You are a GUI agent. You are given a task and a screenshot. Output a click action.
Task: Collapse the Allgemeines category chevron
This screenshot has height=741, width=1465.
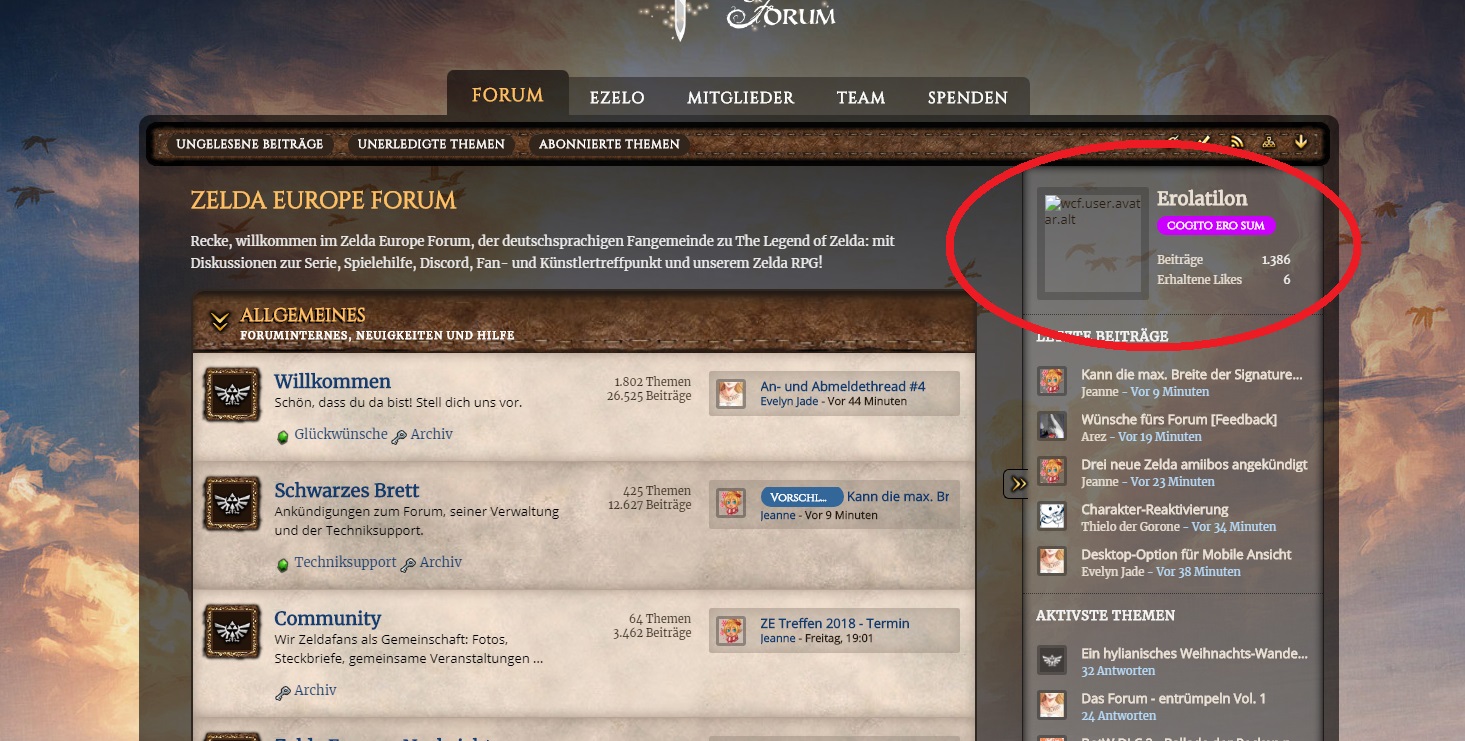220,321
